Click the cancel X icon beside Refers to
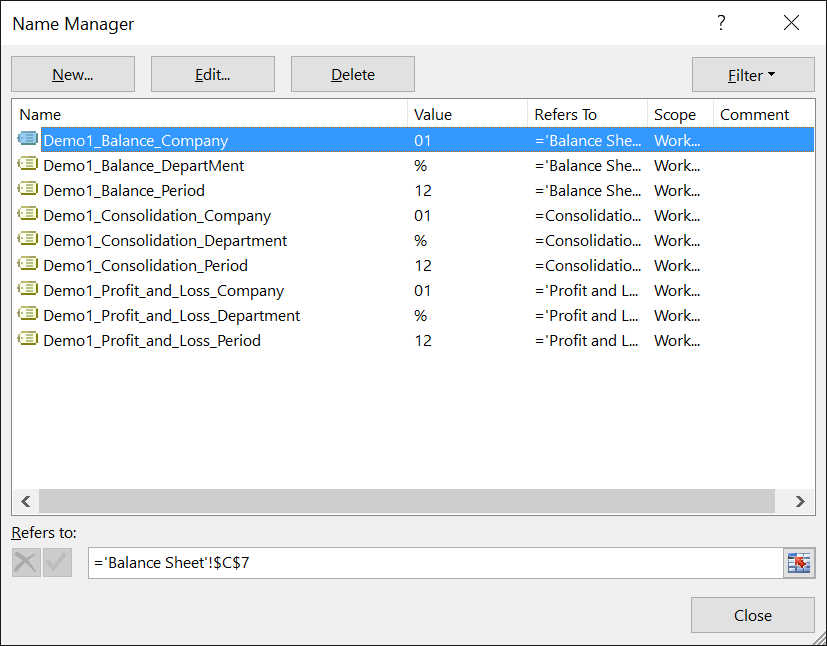Image resolution: width=827 pixels, height=646 pixels. pyautogui.click(x=26, y=563)
